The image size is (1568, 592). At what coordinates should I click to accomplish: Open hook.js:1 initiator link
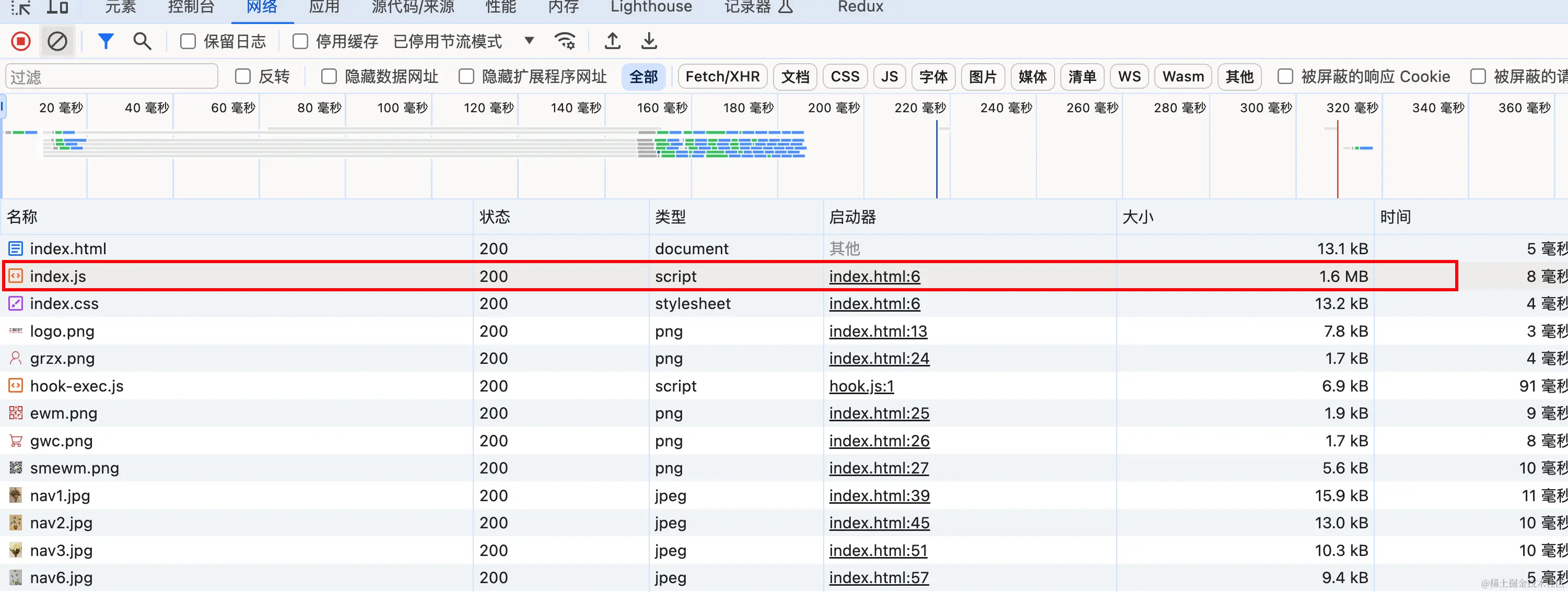coord(861,386)
